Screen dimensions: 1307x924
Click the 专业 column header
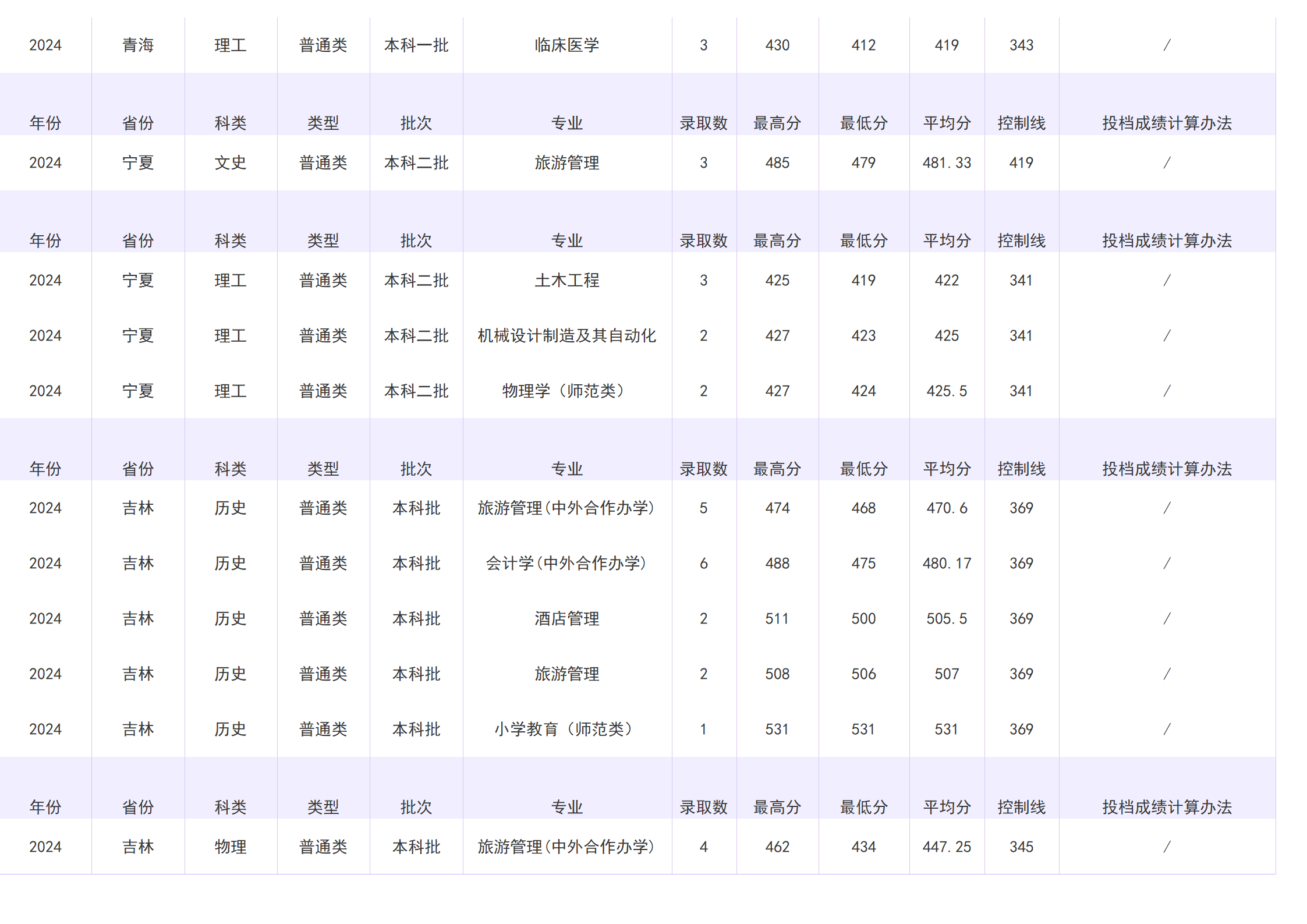coord(567,122)
